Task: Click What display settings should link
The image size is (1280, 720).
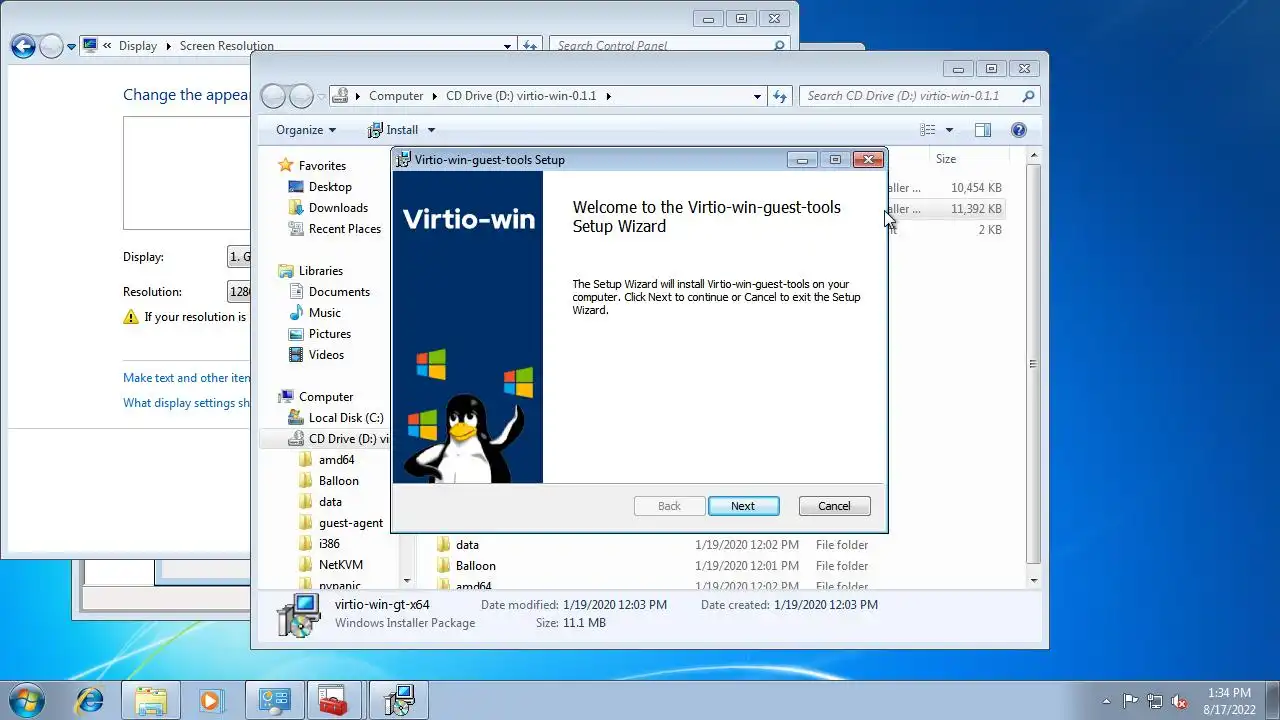Action: click(187, 403)
